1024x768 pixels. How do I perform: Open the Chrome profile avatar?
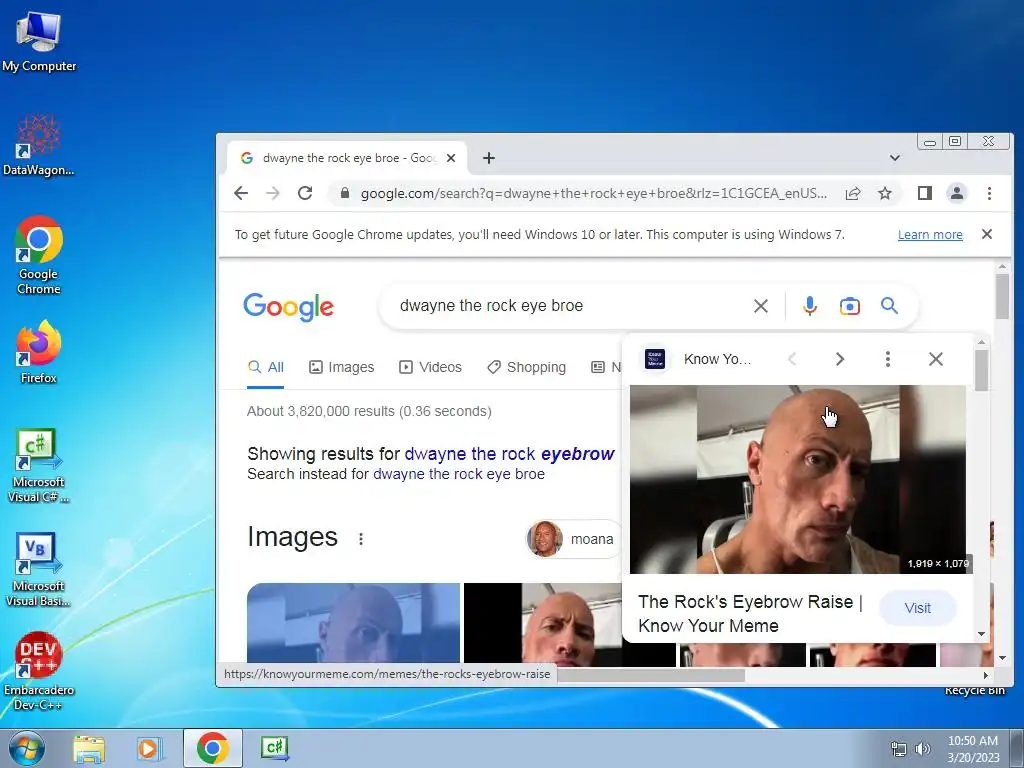pos(957,193)
